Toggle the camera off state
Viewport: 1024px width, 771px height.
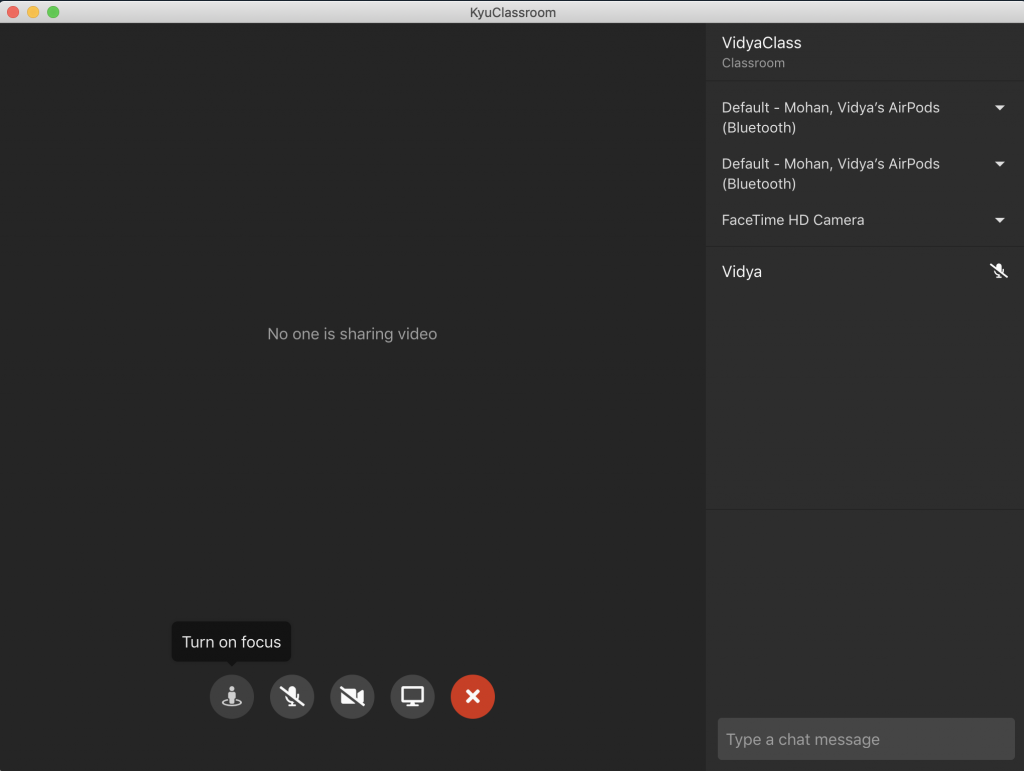[x=351, y=697]
